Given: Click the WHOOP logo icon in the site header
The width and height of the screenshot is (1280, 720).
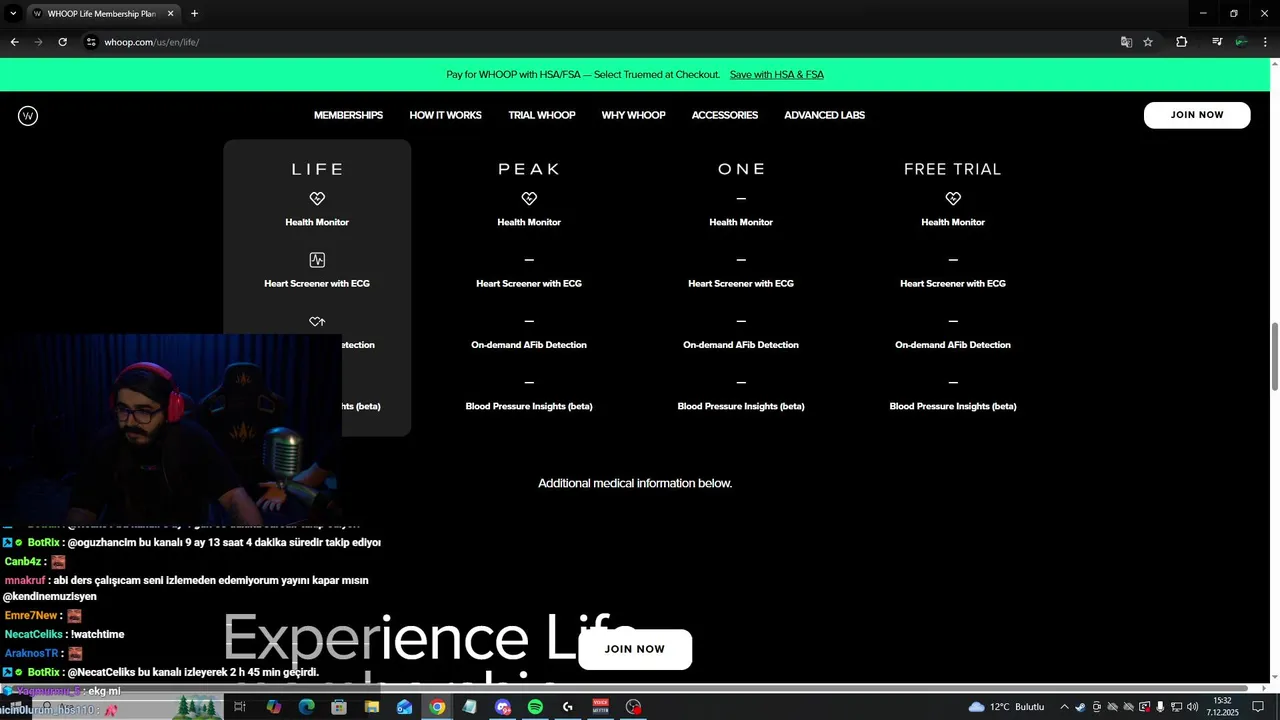Looking at the screenshot, I should tap(28, 116).
